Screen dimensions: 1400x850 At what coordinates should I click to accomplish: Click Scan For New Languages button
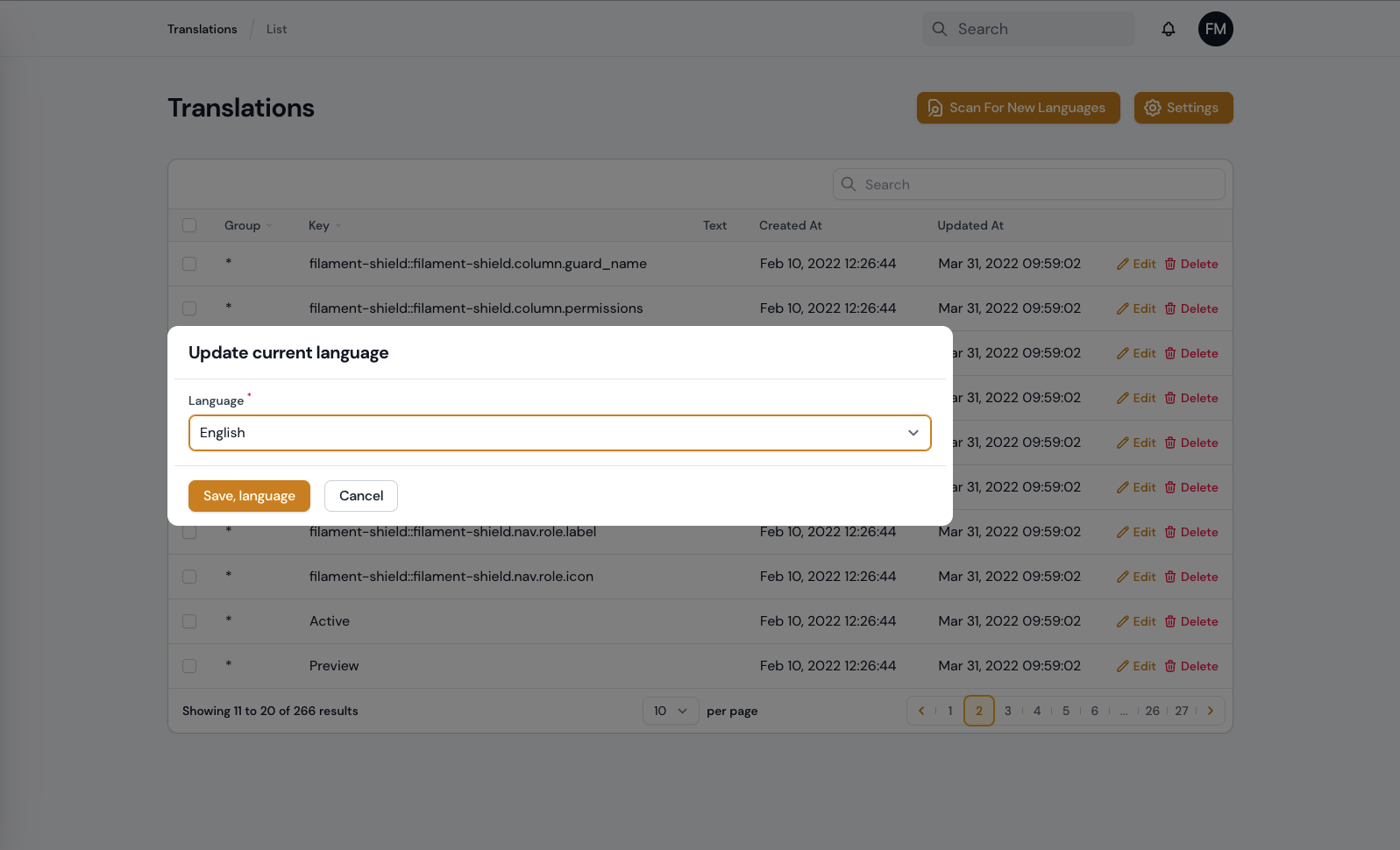(1019, 108)
